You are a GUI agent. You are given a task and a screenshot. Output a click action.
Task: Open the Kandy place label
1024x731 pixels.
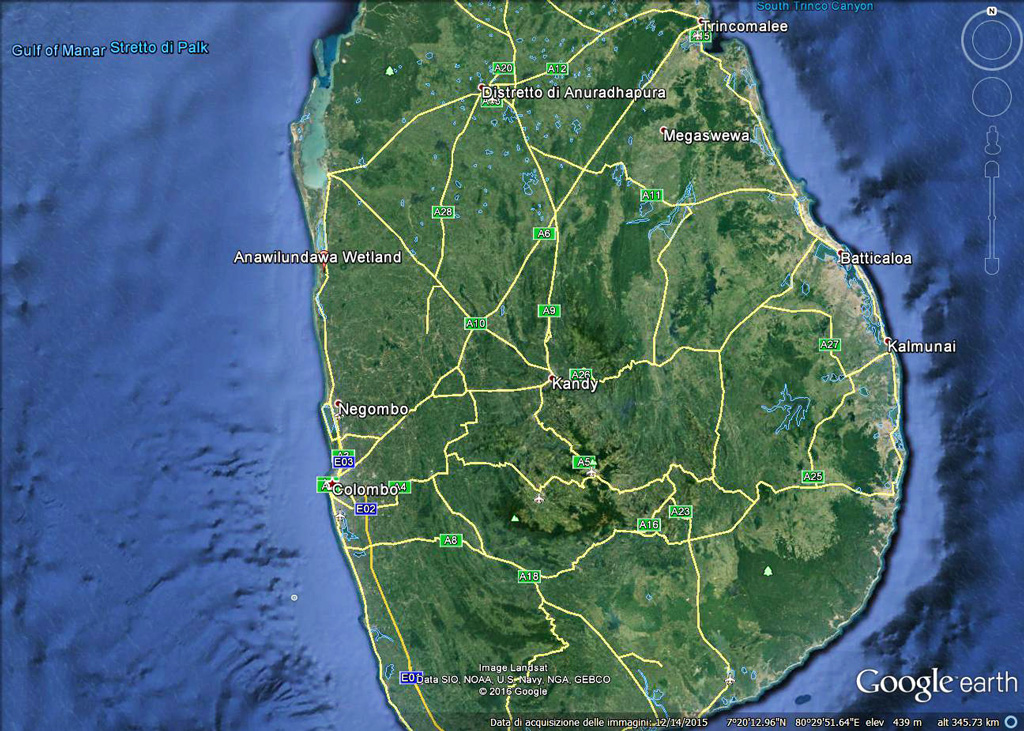click(575, 384)
